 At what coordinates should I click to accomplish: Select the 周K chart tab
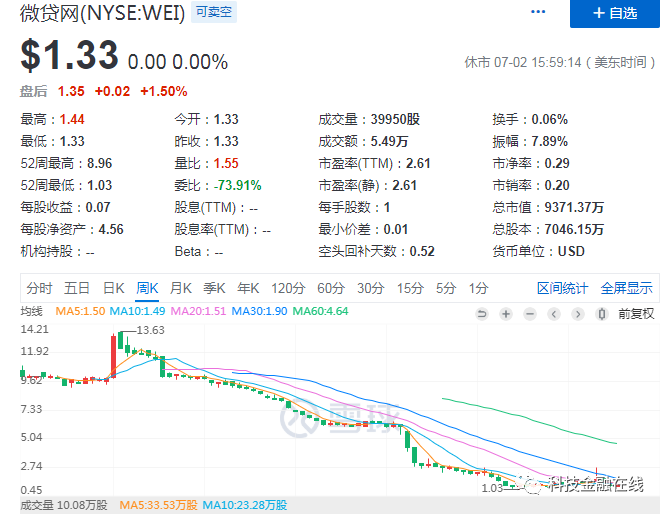pyautogui.click(x=147, y=288)
